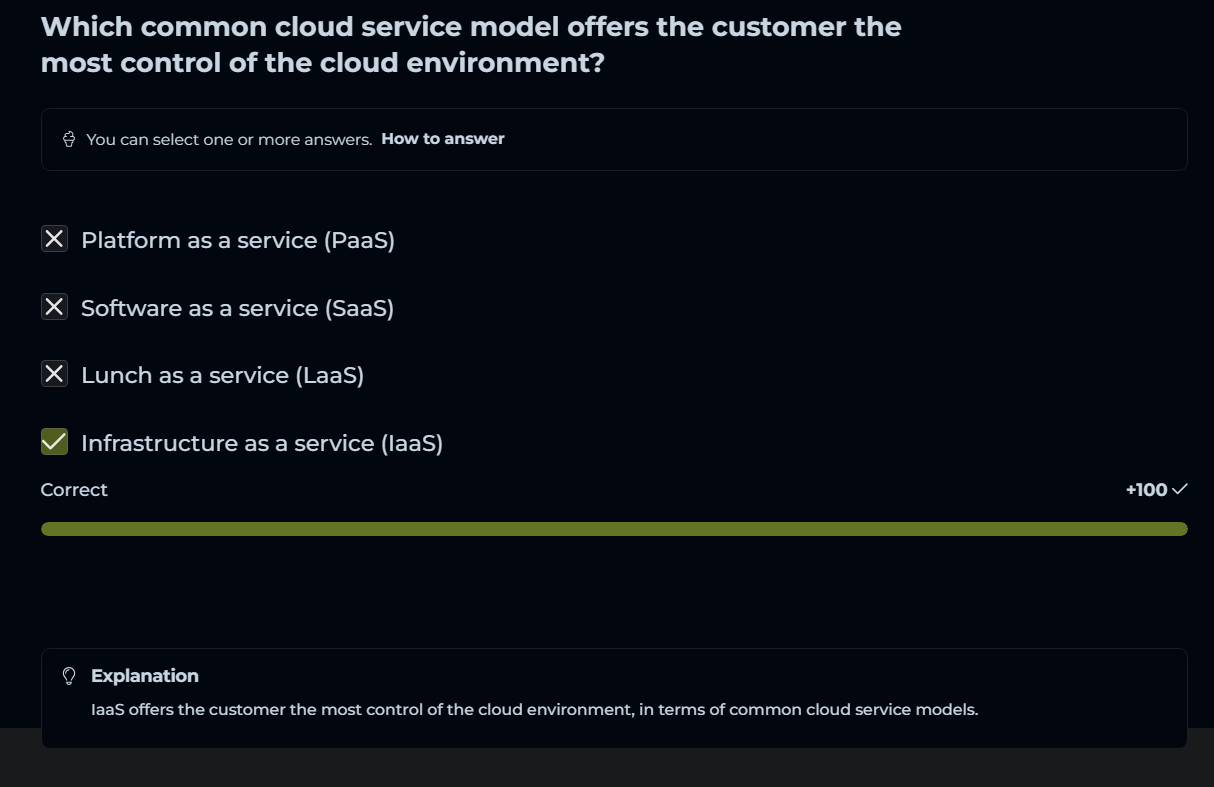
Task: Click the cloud service model question heading
Action: click(x=470, y=45)
